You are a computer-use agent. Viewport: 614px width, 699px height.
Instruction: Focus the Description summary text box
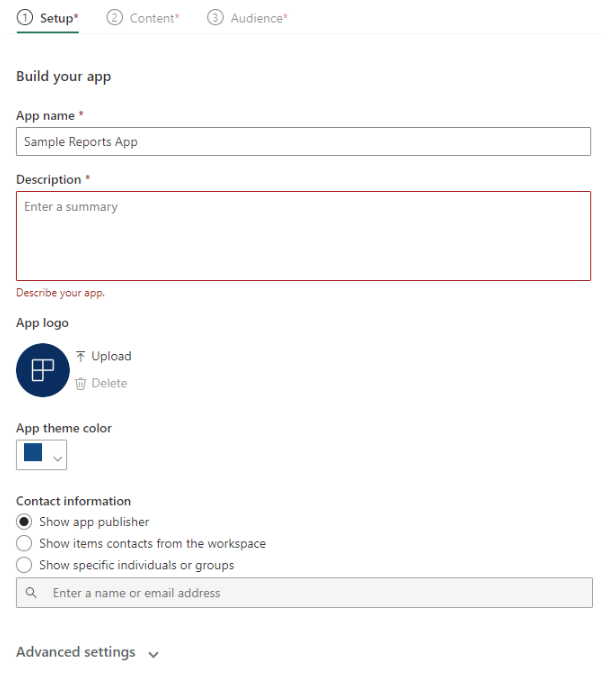tap(303, 236)
